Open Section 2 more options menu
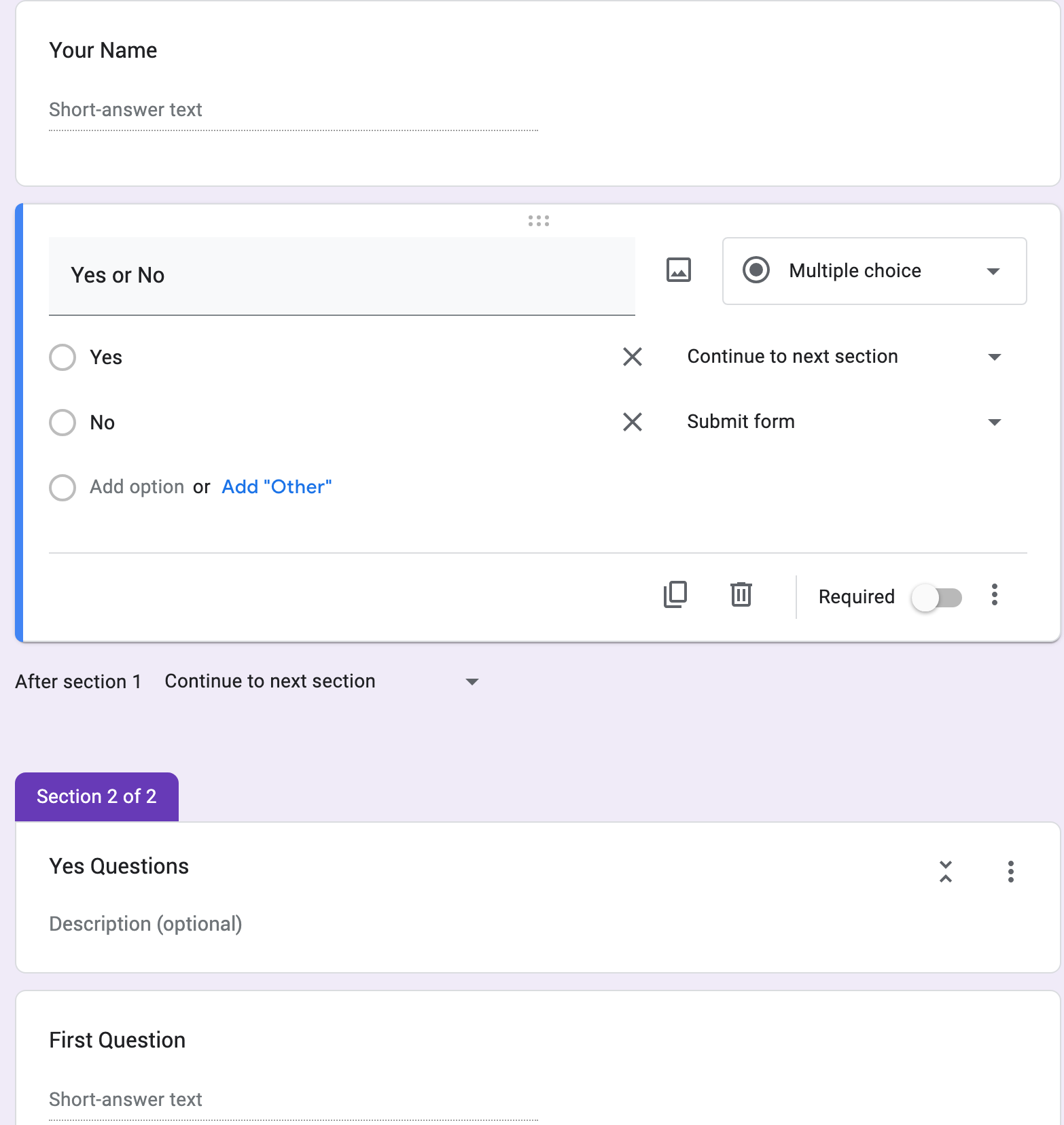 click(x=1010, y=871)
